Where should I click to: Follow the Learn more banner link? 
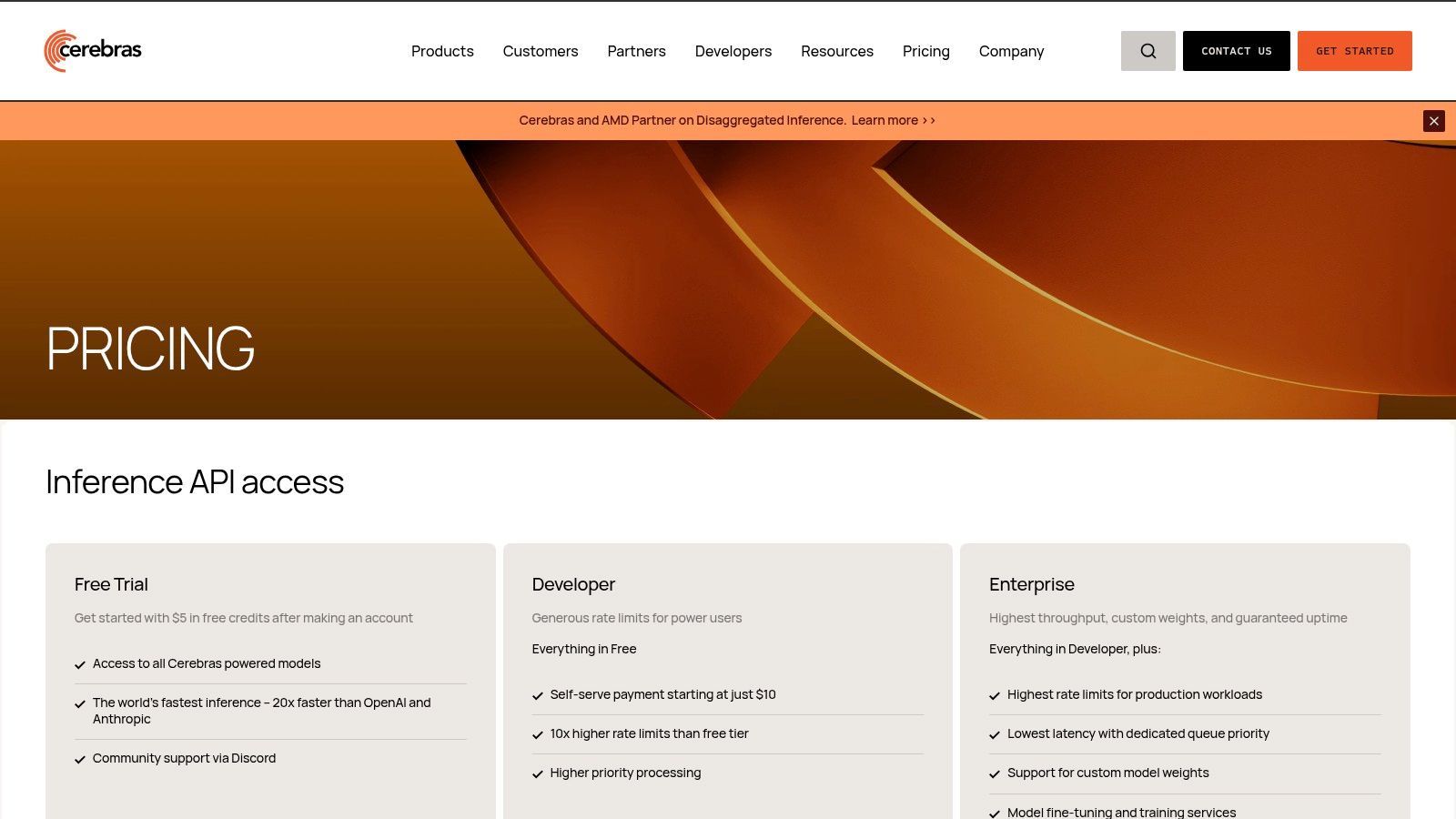tap(894, 120)
